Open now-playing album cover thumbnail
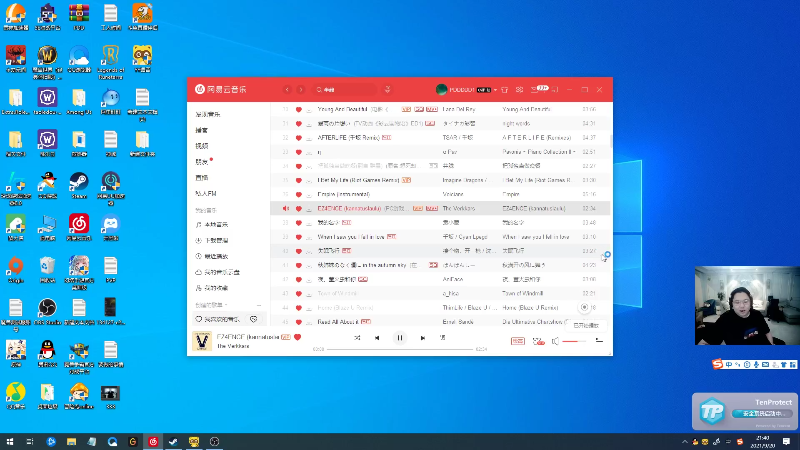 (202, 341)
